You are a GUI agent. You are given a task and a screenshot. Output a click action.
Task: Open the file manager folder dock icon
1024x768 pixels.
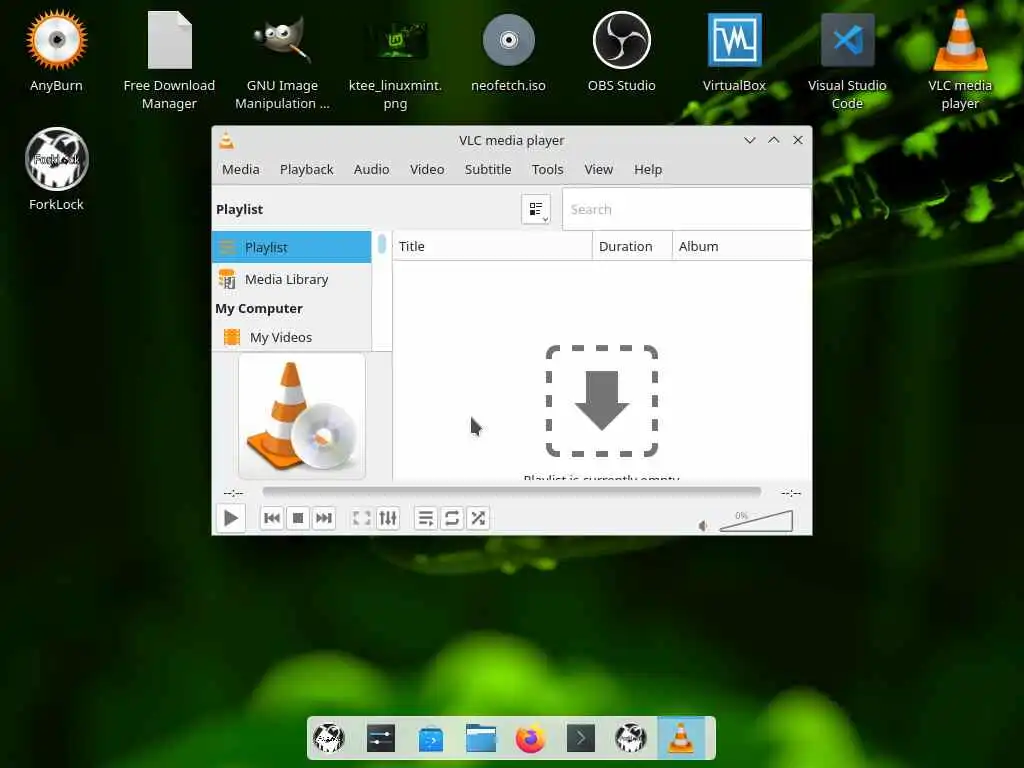pyautogui.click(x=481, y=739)
